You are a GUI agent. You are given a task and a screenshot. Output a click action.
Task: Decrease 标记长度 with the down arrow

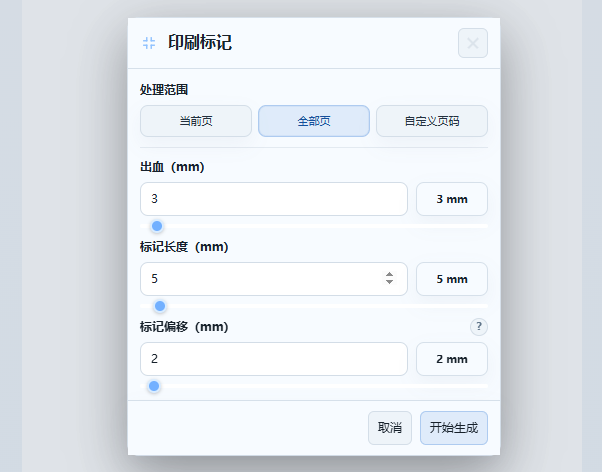tap(389, 282)
